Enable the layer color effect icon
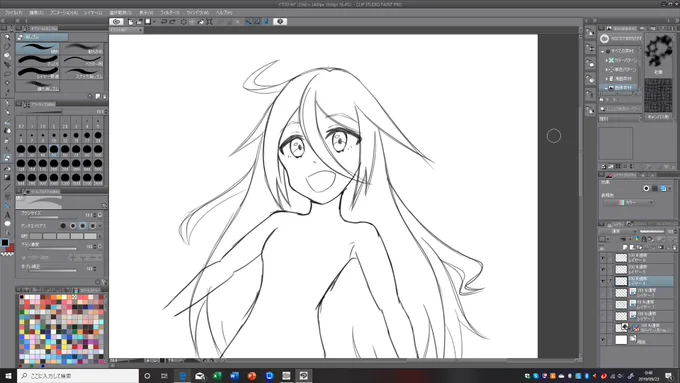Viewport: 680px width, 383px height. [x=663, y=188]
